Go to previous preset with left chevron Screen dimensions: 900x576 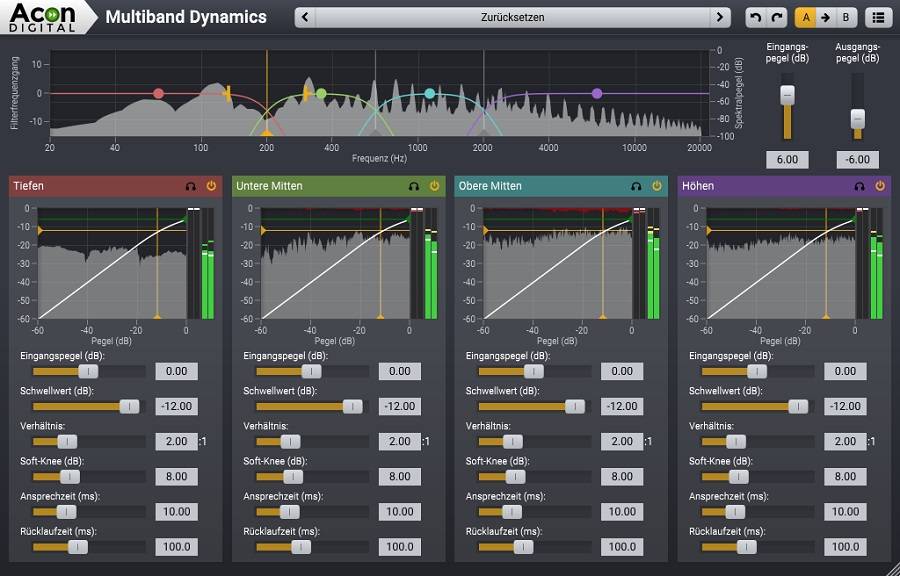point(305,17)
